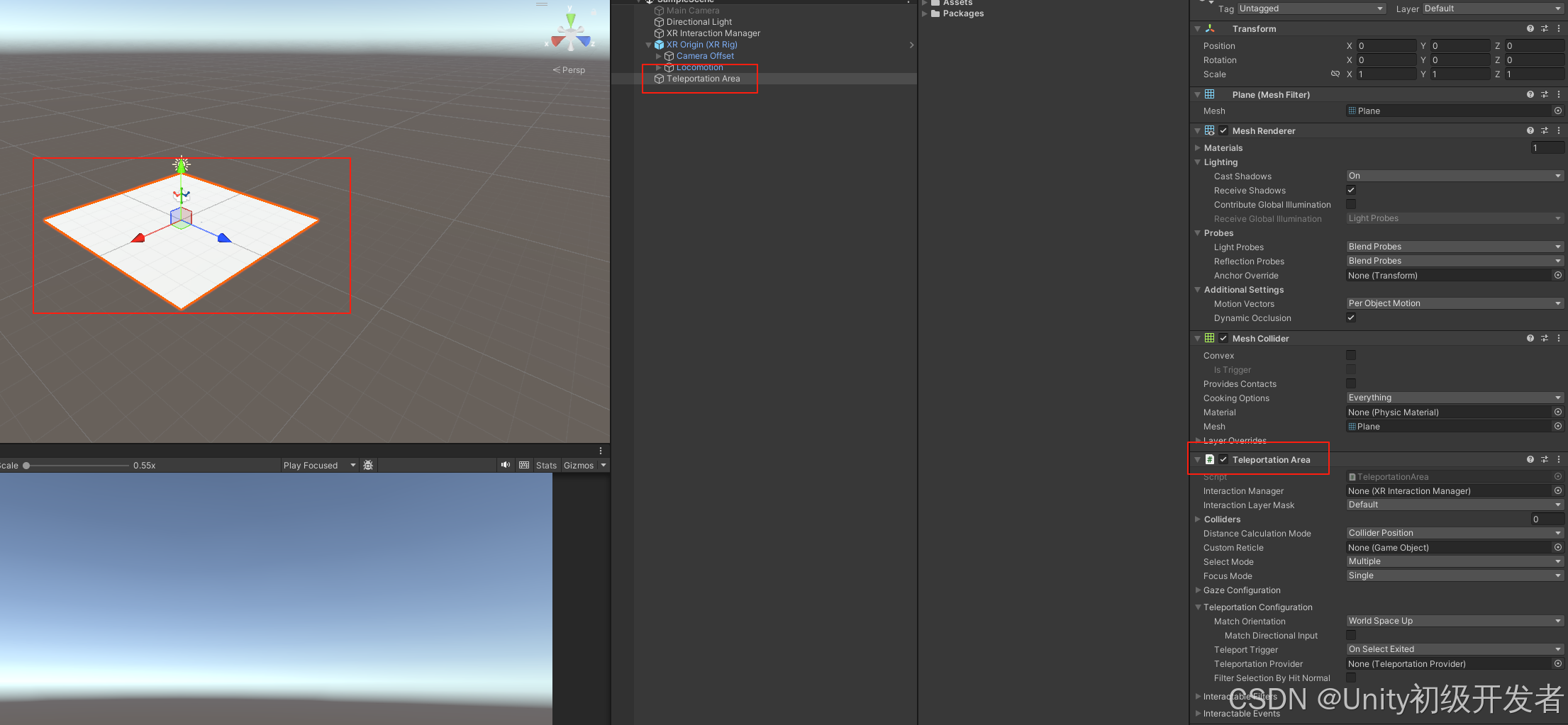Select the Directional Light gizmo in scene

coord(182,165)
